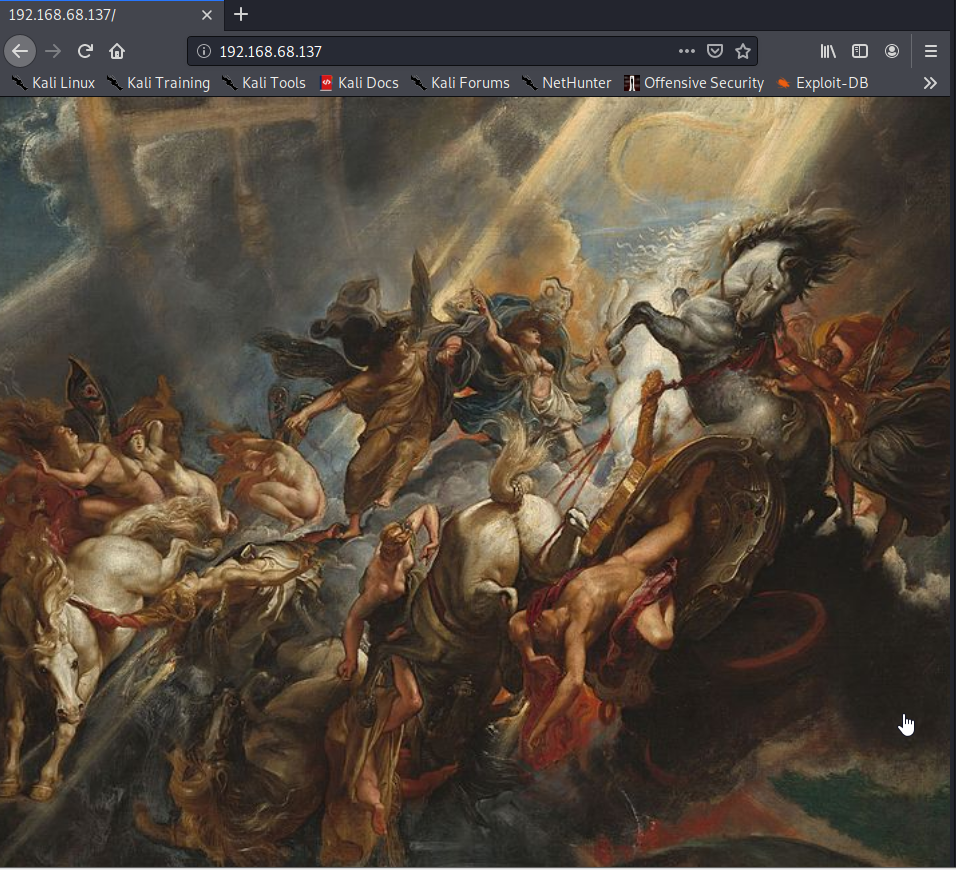
Task: Expand the overflow bookmarks chevron
Action: click(930, 83)
